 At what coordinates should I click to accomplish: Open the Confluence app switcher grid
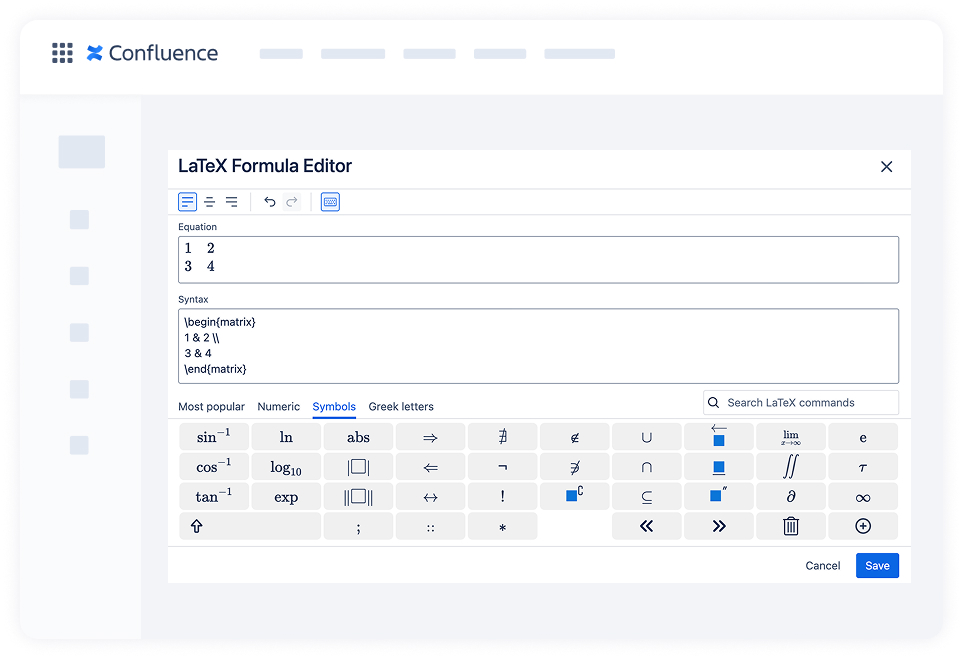click(62, 53)
